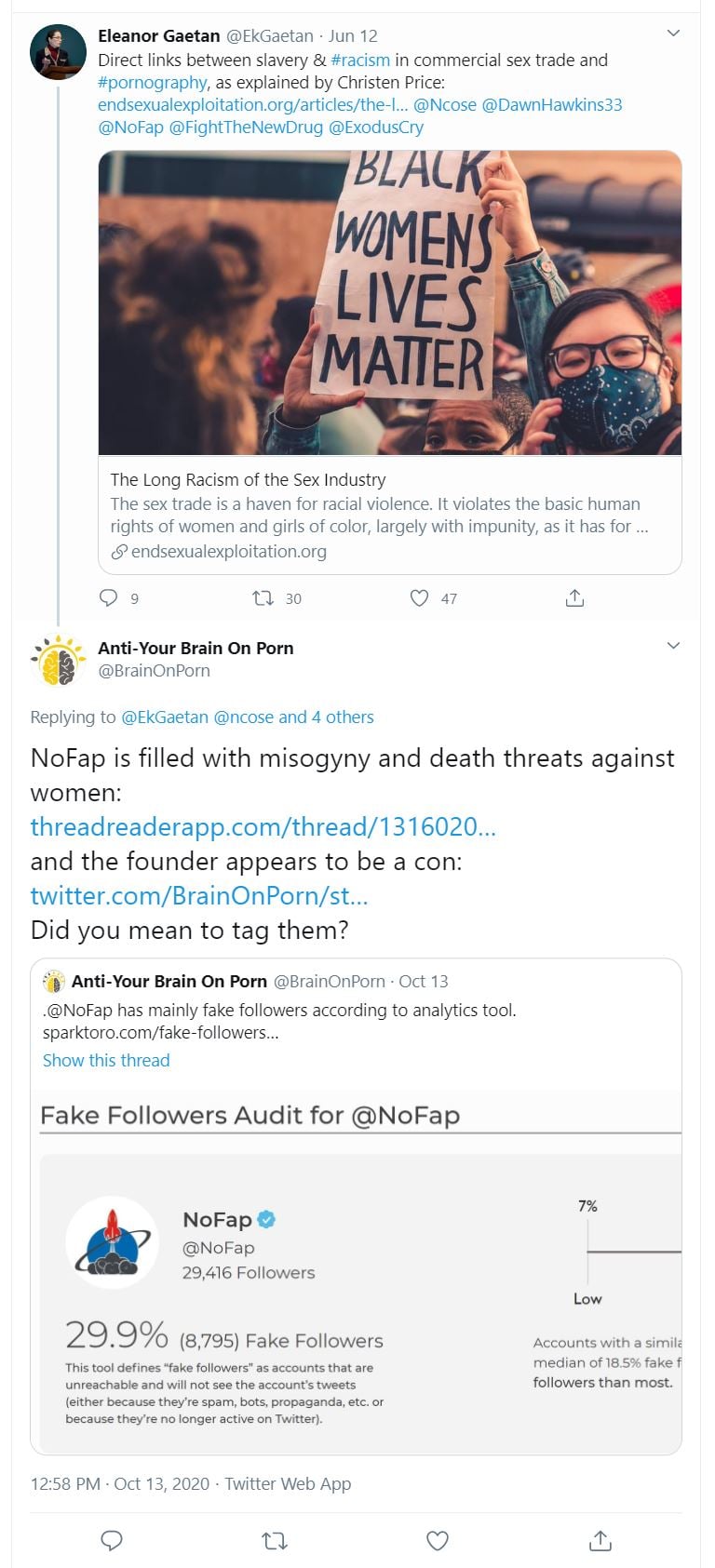
Task: Expand options chevron on BrainOnPorn reply
Action: pyautogui.click(x=674, y=646)
